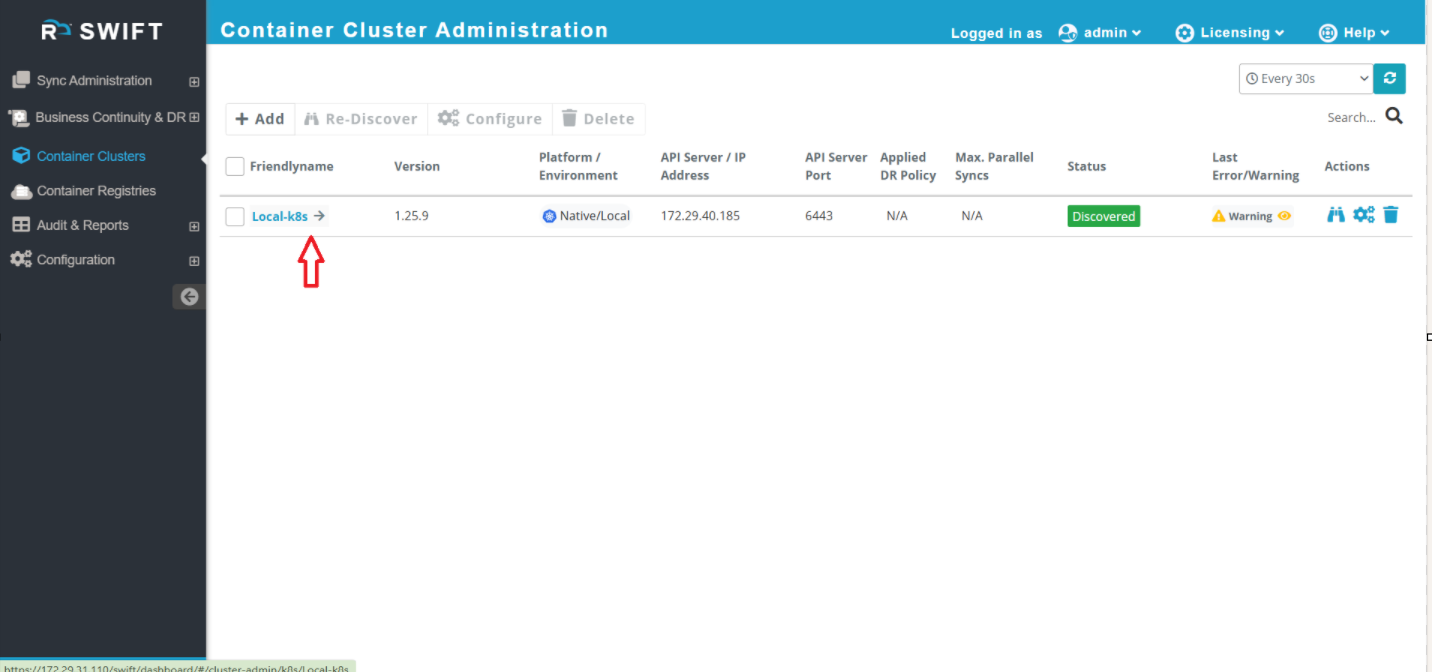Click the search magnifier icon
This screenshot has height=672, width=1432.
tap(1394, 116)
